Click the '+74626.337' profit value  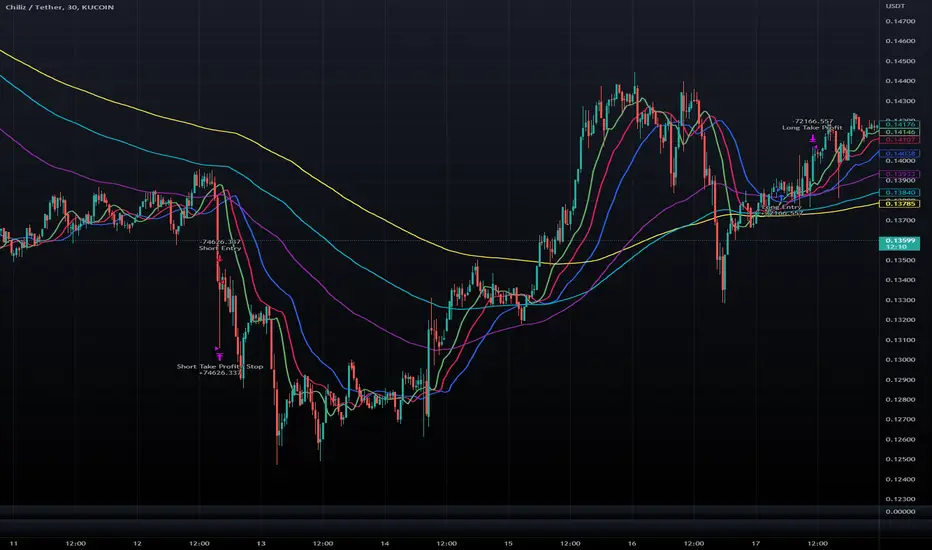tap(219, 373)
